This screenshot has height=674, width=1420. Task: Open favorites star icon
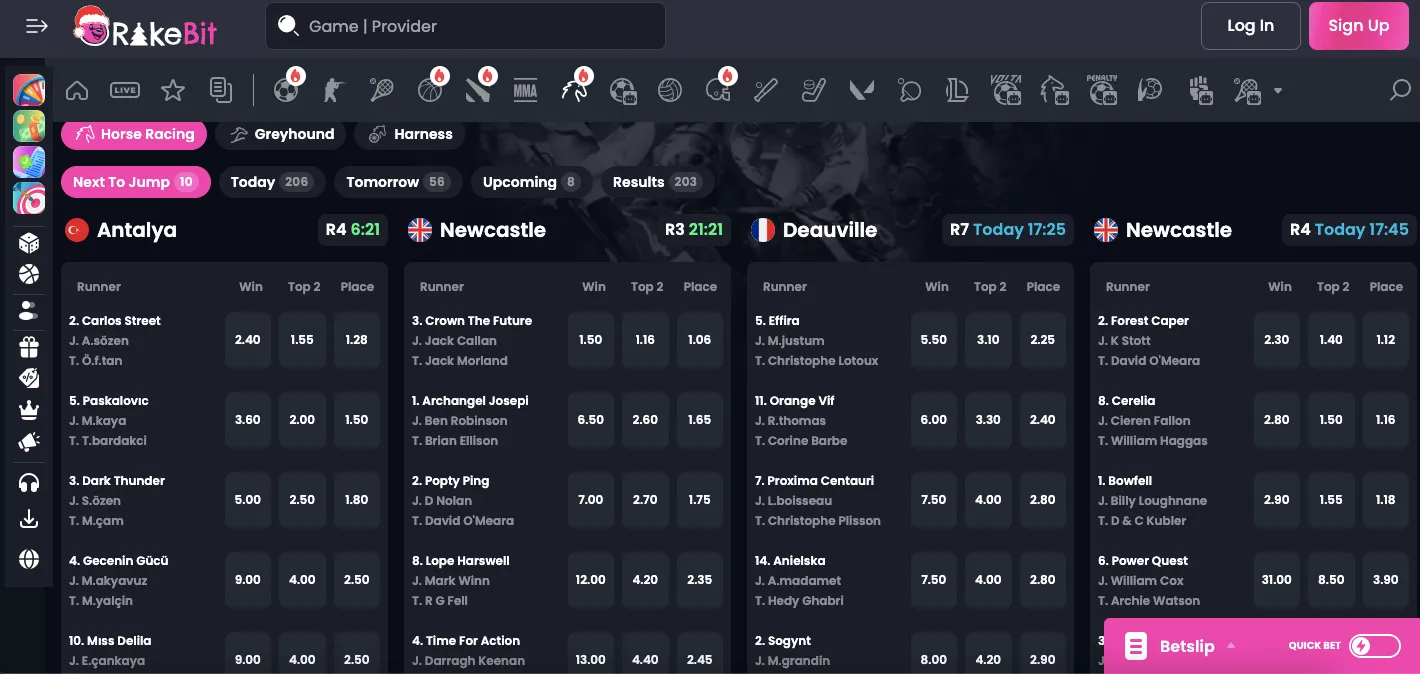point(173,91)
